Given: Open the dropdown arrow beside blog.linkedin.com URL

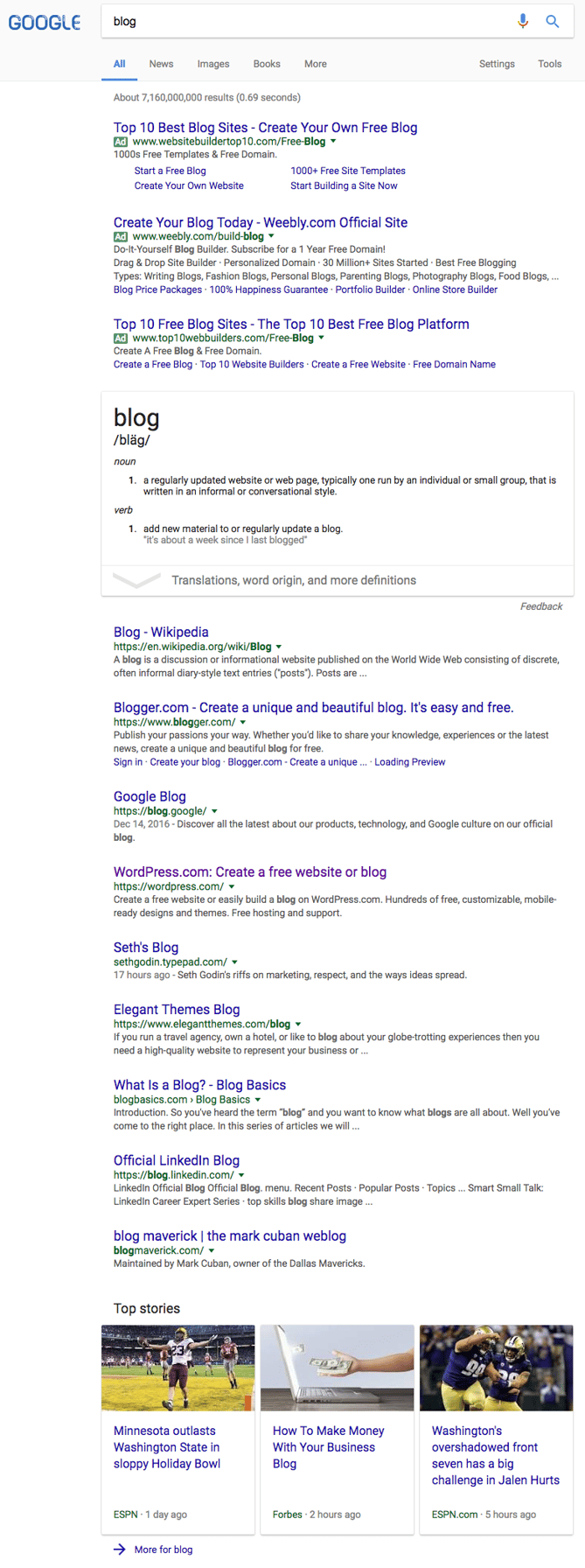Looking at the screenshot, I should point(241,1175).
